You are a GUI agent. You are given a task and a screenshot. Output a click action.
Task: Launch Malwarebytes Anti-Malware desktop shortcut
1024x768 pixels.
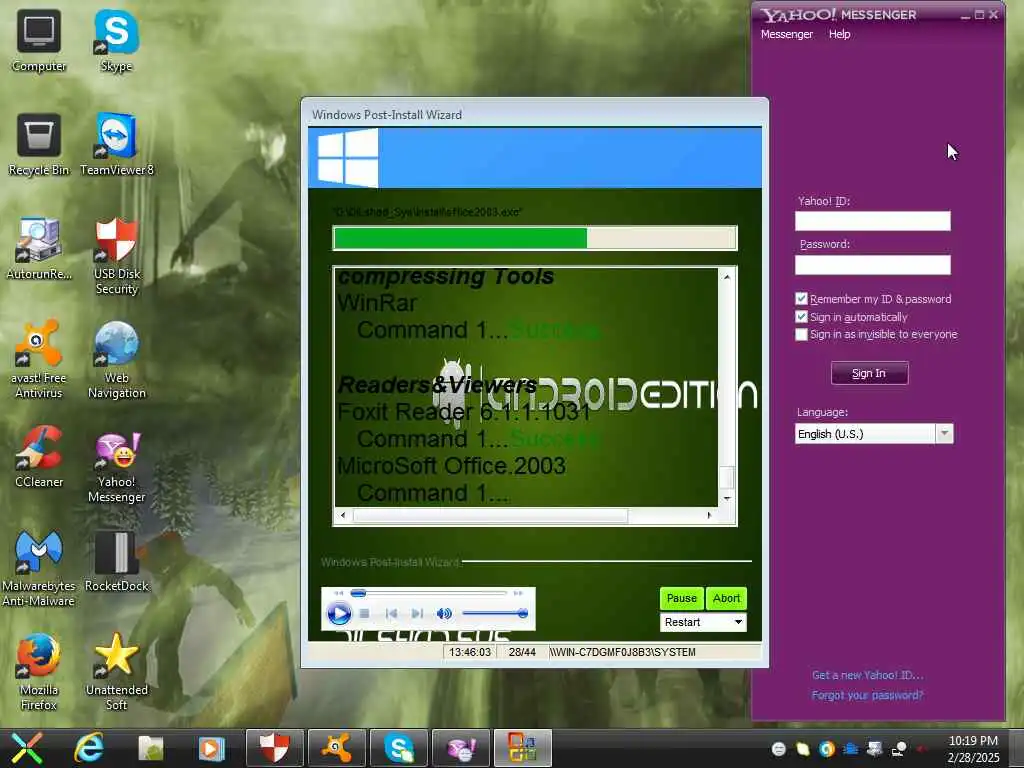(x=39, y=567)
